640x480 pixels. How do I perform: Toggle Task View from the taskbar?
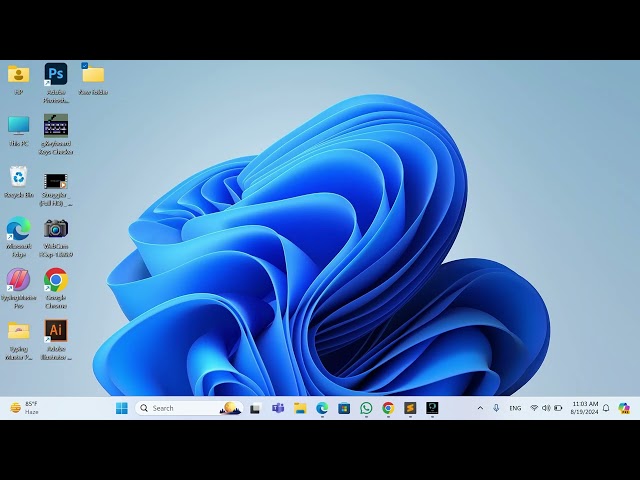[256, 408]
